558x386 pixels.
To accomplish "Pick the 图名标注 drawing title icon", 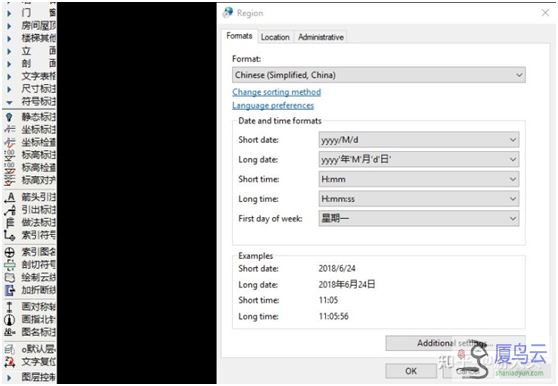I will click(10, 332).
